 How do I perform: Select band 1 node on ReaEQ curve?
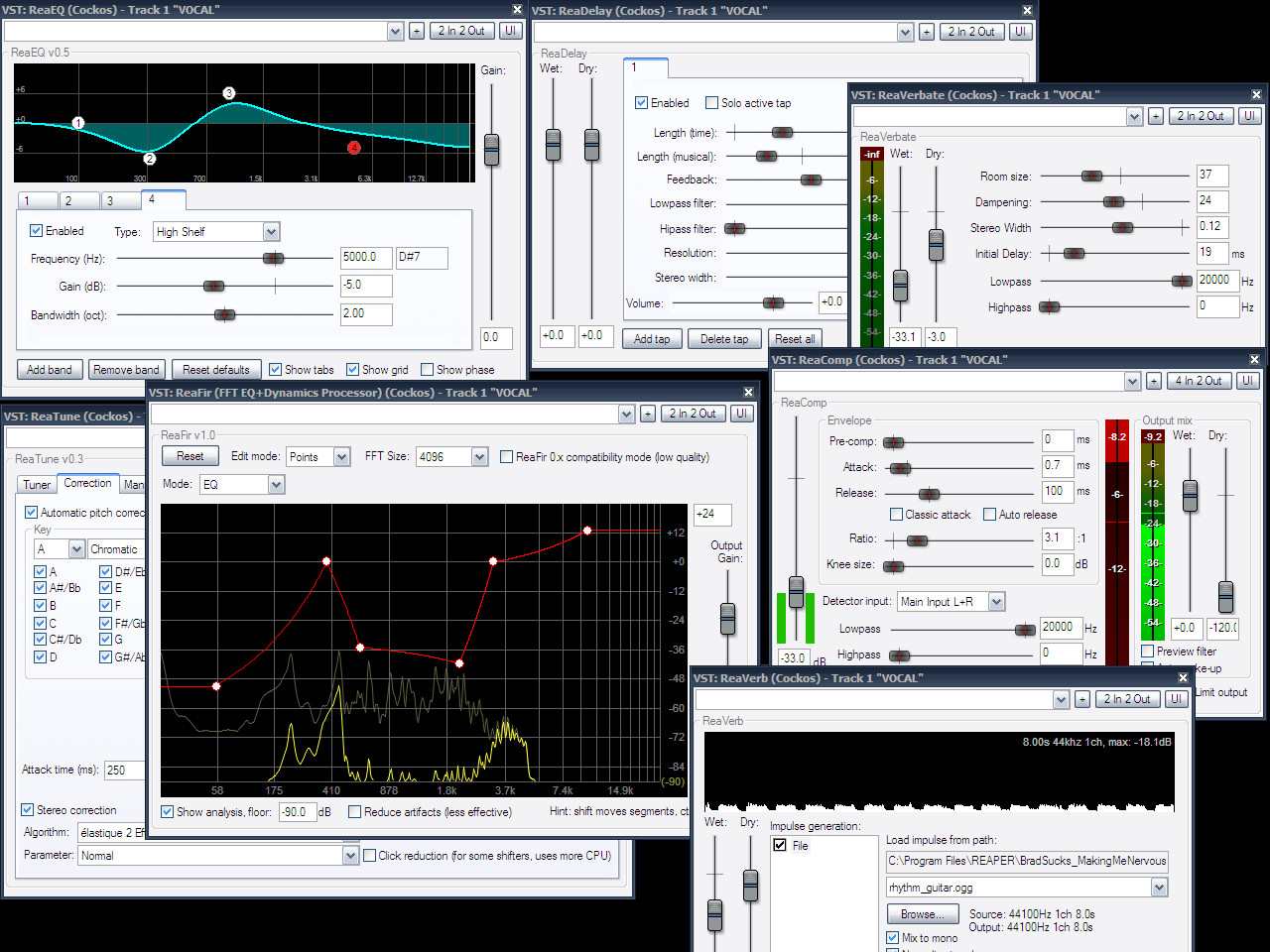[78, 123]
